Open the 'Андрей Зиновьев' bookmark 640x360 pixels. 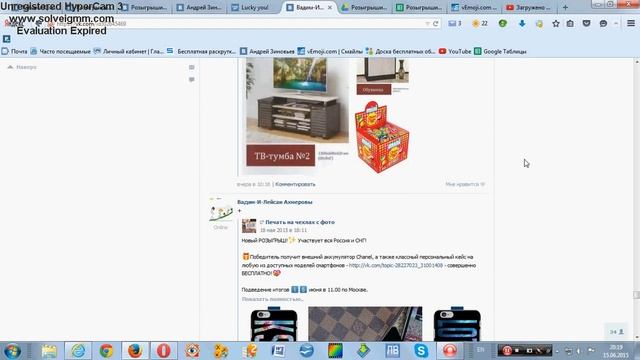point(267,51)
